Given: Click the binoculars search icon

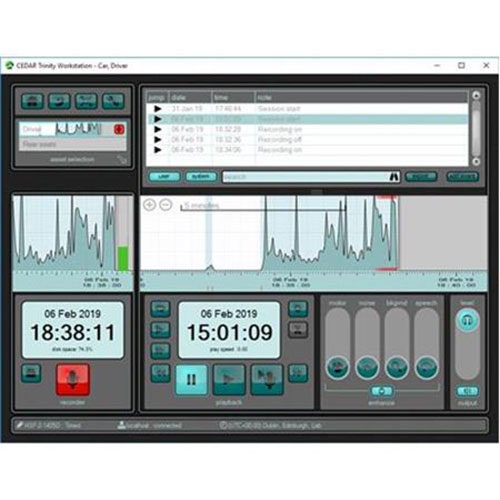Looking at the screenshot, I should pos(394,177).
